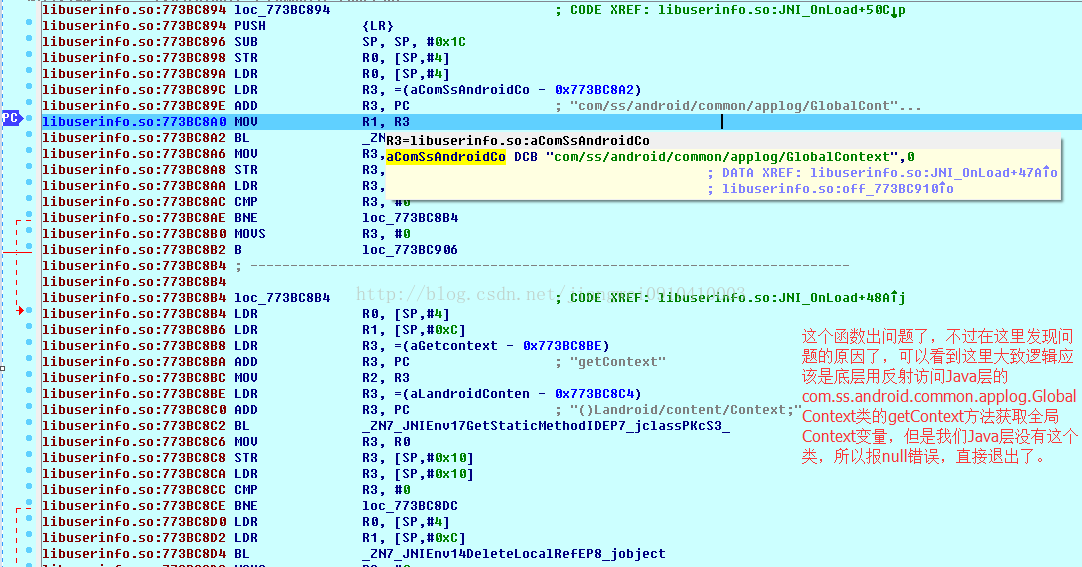Toggle breakpoint dot at address 773BC8B2
The width and height of the screenshot is (1082, 567).
click(29, 246)
